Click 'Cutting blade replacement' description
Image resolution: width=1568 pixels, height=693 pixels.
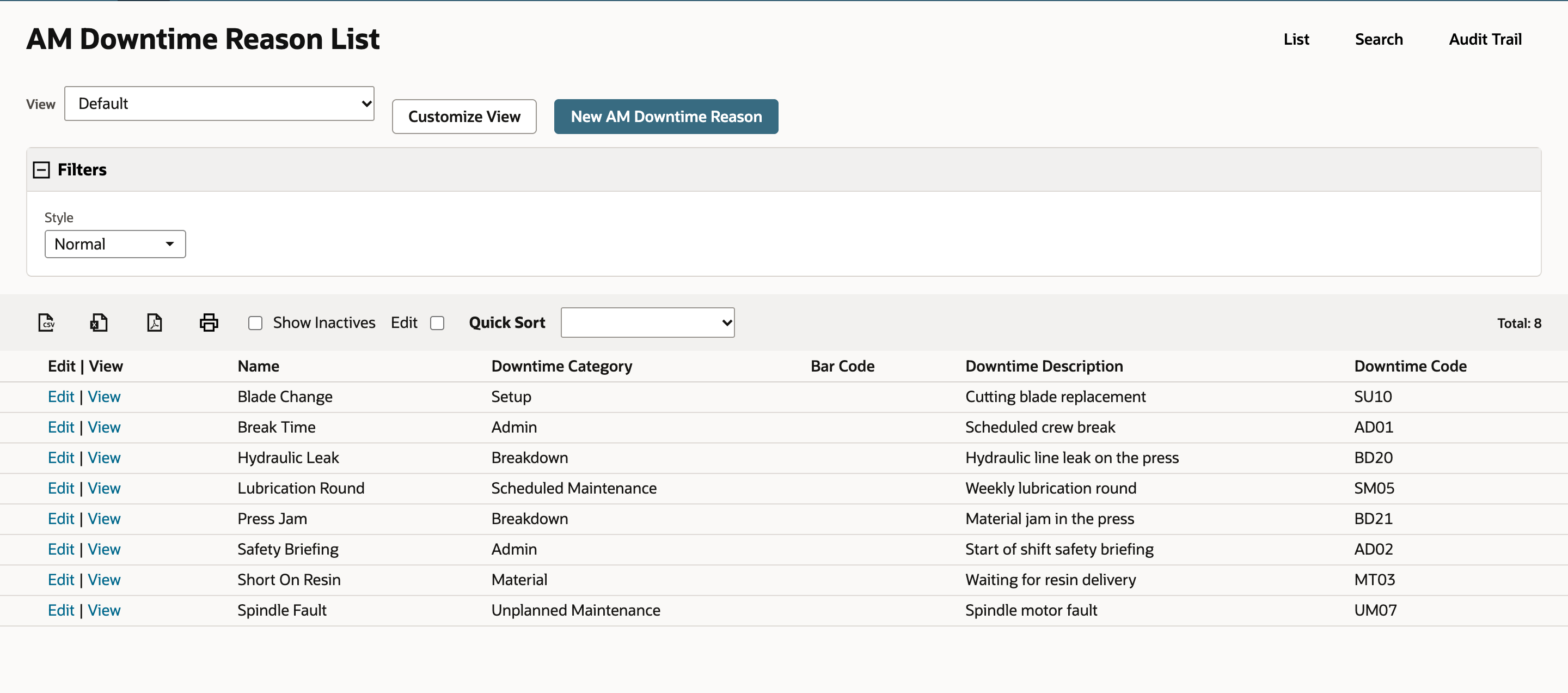click(1055, 397)
